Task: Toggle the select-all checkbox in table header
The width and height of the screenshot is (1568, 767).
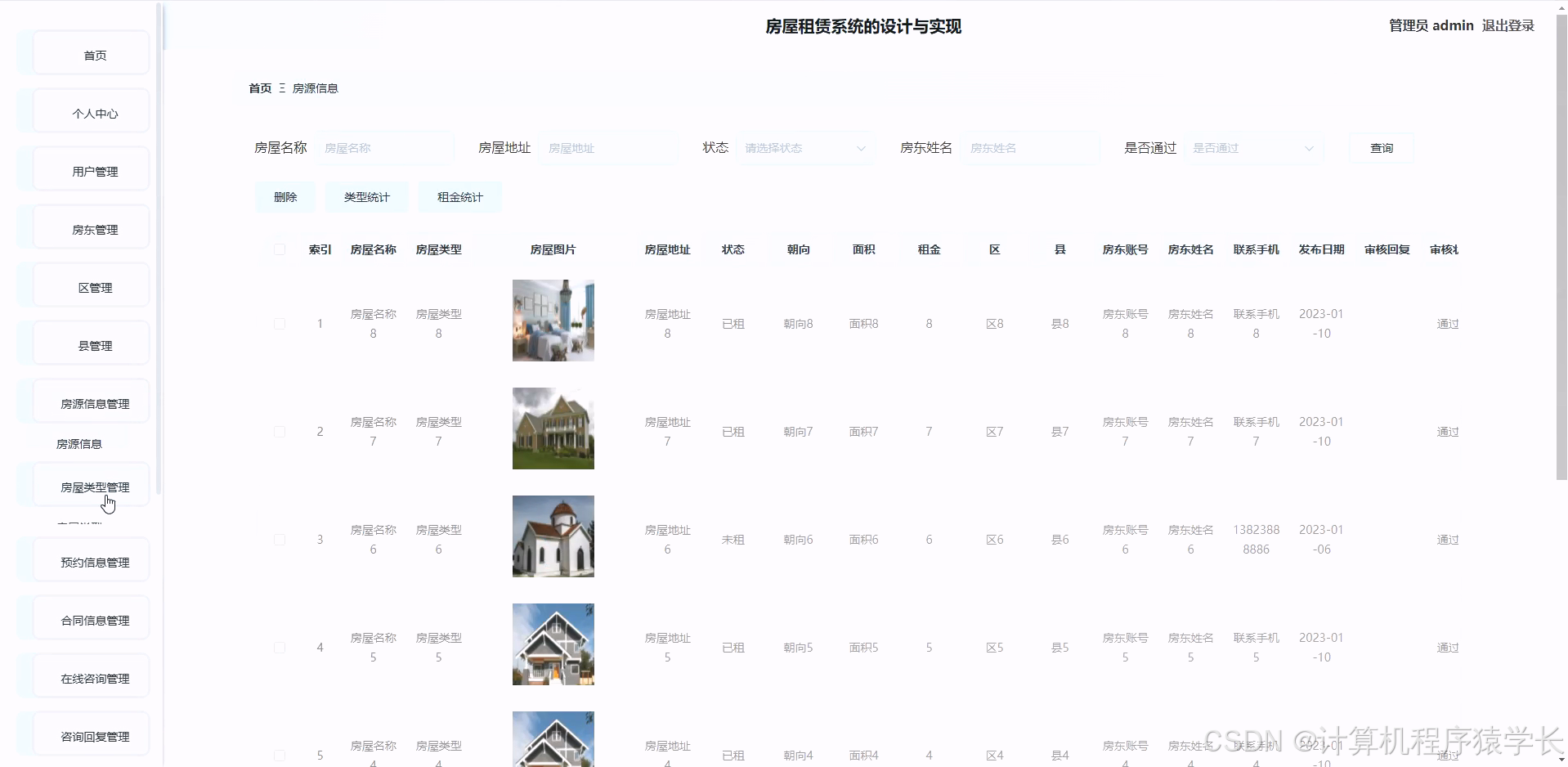Action: coord(279,249)
